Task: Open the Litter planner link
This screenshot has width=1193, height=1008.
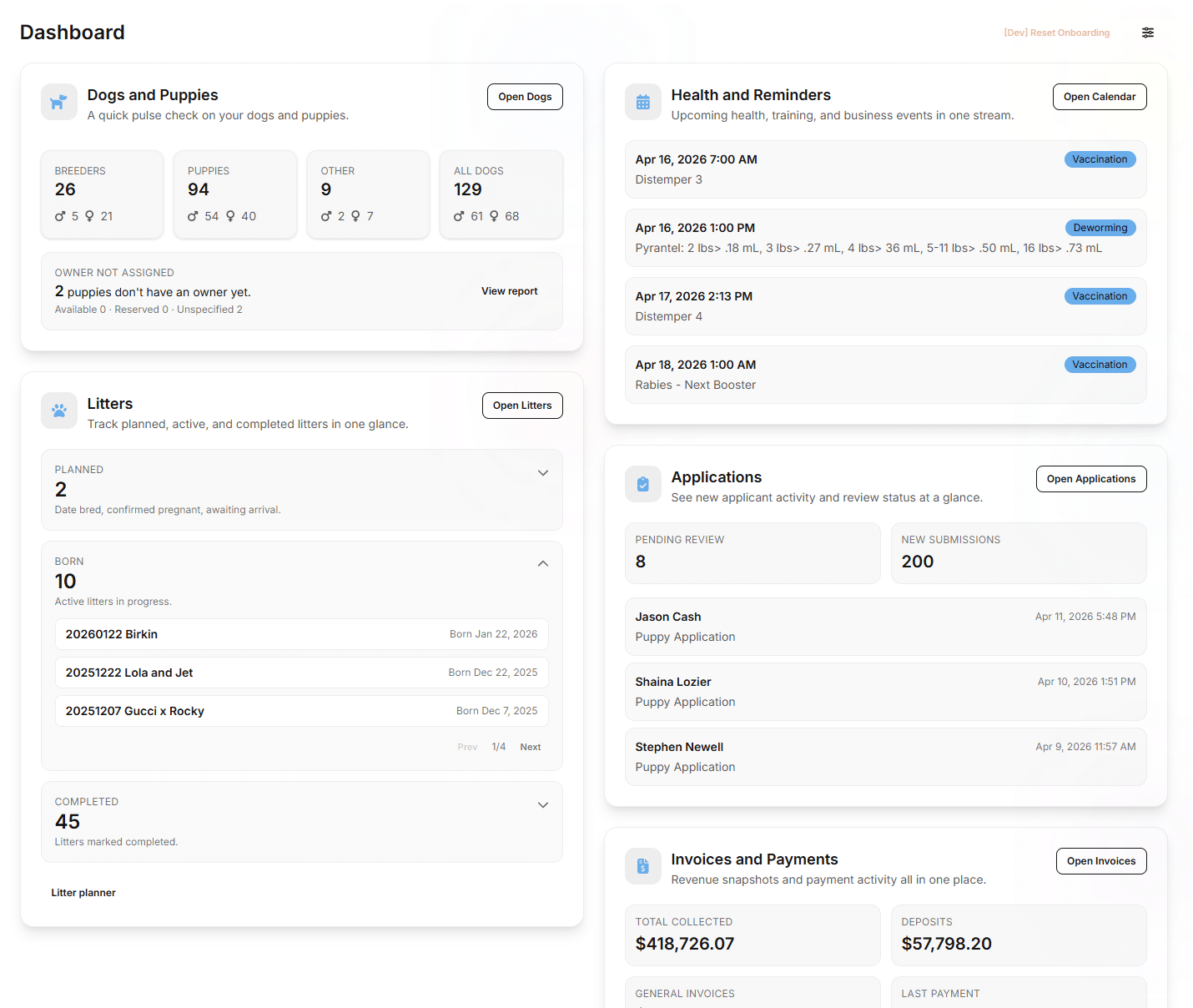Action: pyautogui.click(x=83, y=893)
